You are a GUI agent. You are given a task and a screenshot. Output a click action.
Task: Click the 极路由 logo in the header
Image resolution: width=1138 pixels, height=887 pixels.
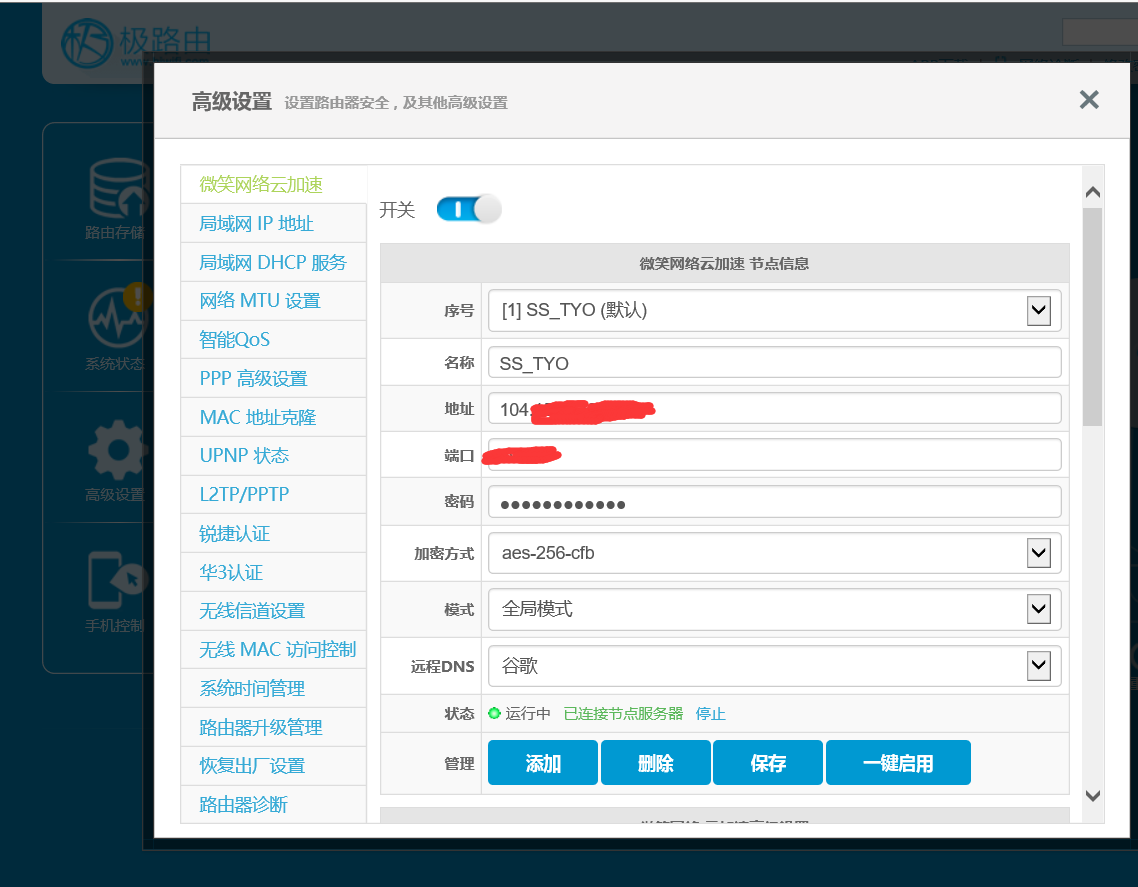coord(136,42)
